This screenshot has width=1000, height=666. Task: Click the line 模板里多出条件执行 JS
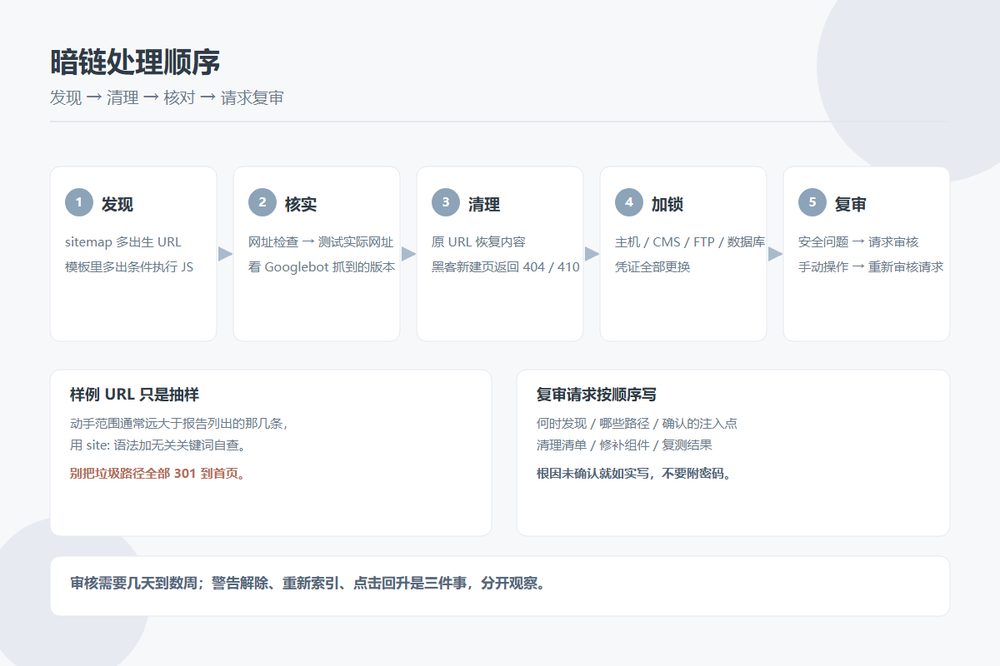click(x=129, y=267)
